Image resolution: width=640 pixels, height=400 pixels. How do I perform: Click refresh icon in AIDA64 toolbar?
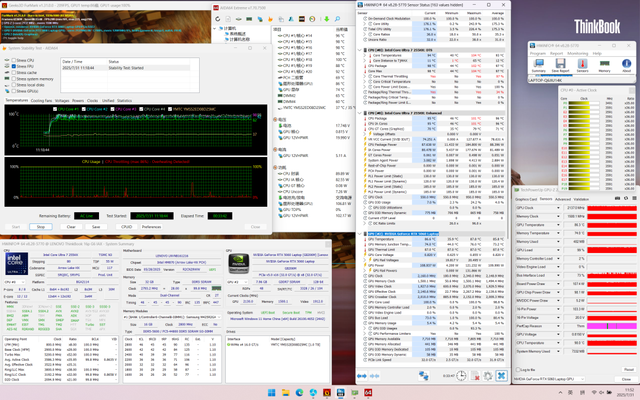pyautogui.click(x=218, y=19)
